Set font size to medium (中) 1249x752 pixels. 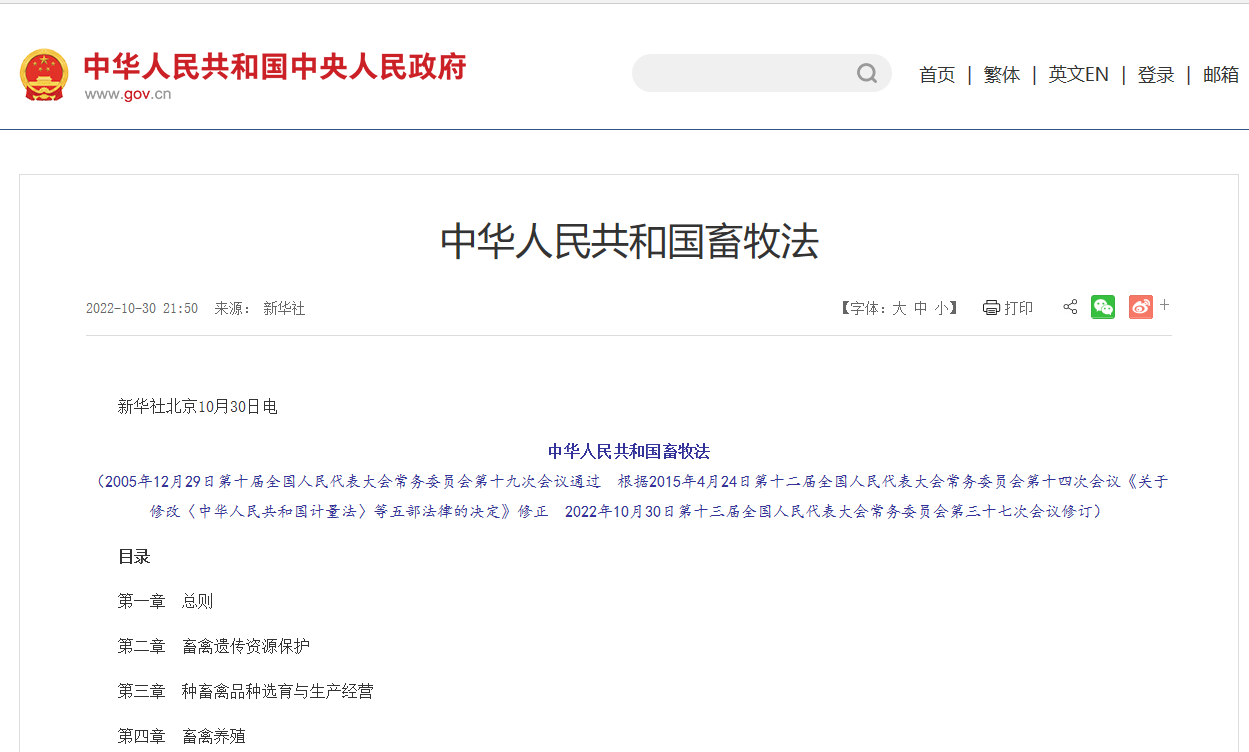pos(921,309)
